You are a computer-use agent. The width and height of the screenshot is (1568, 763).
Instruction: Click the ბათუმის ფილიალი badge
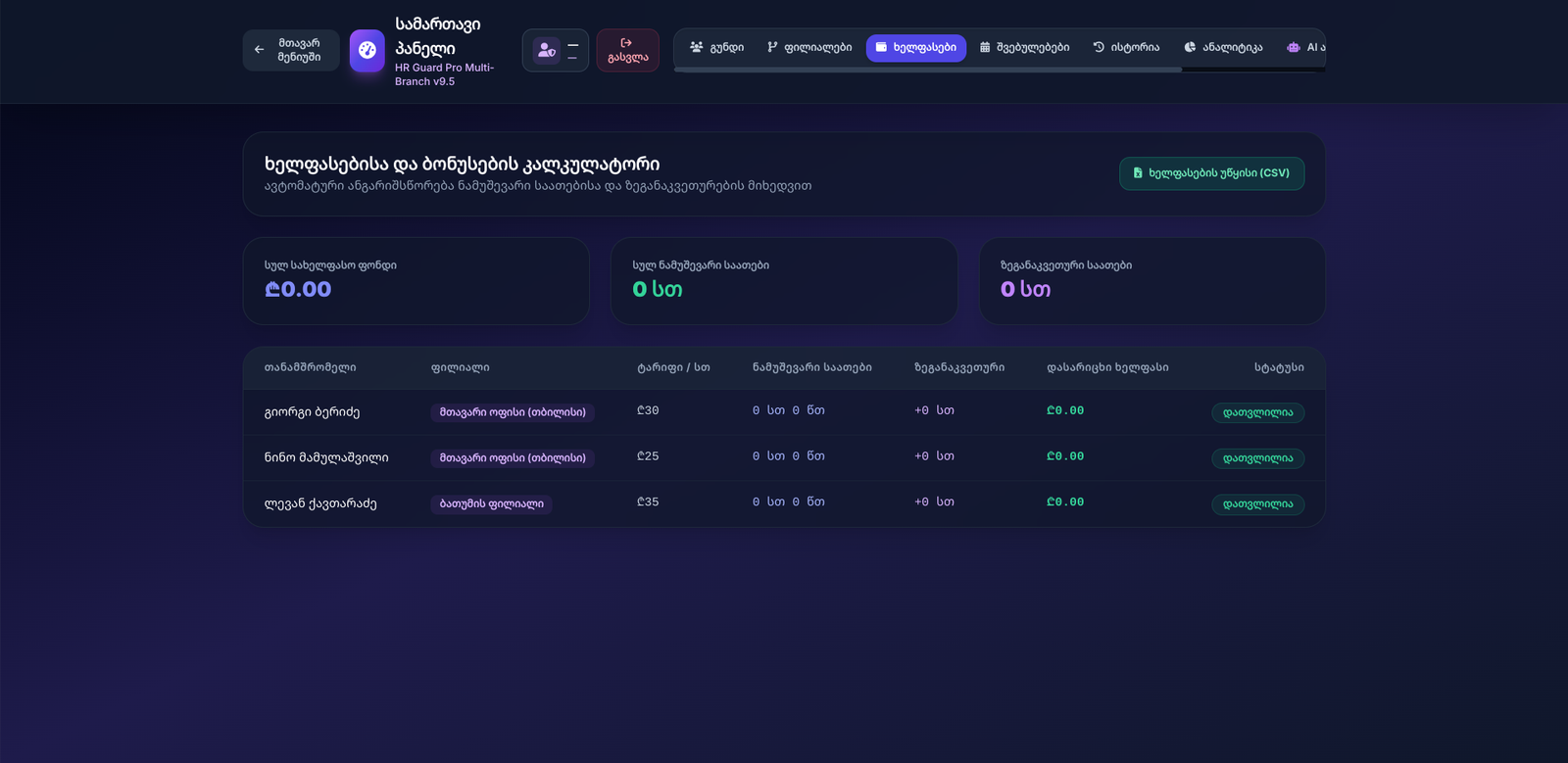(x=491, y=503)
